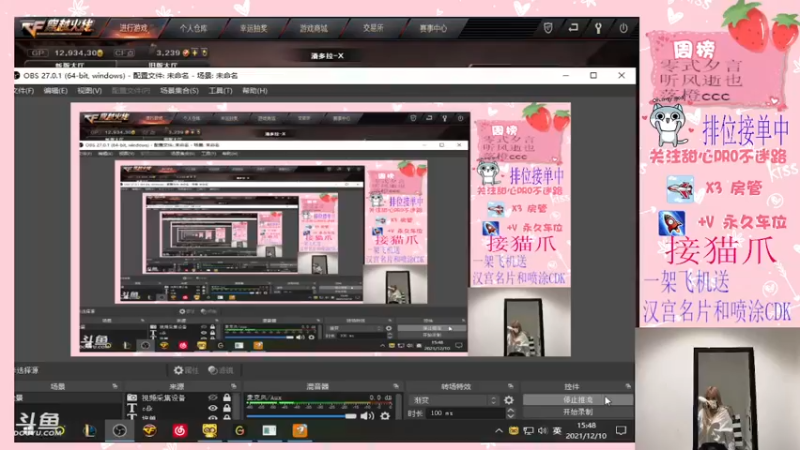Image resolution: width=800 pixels, height=450 pixels.
Task: Open source 滤镜 filters button
Action: (221, 370)
